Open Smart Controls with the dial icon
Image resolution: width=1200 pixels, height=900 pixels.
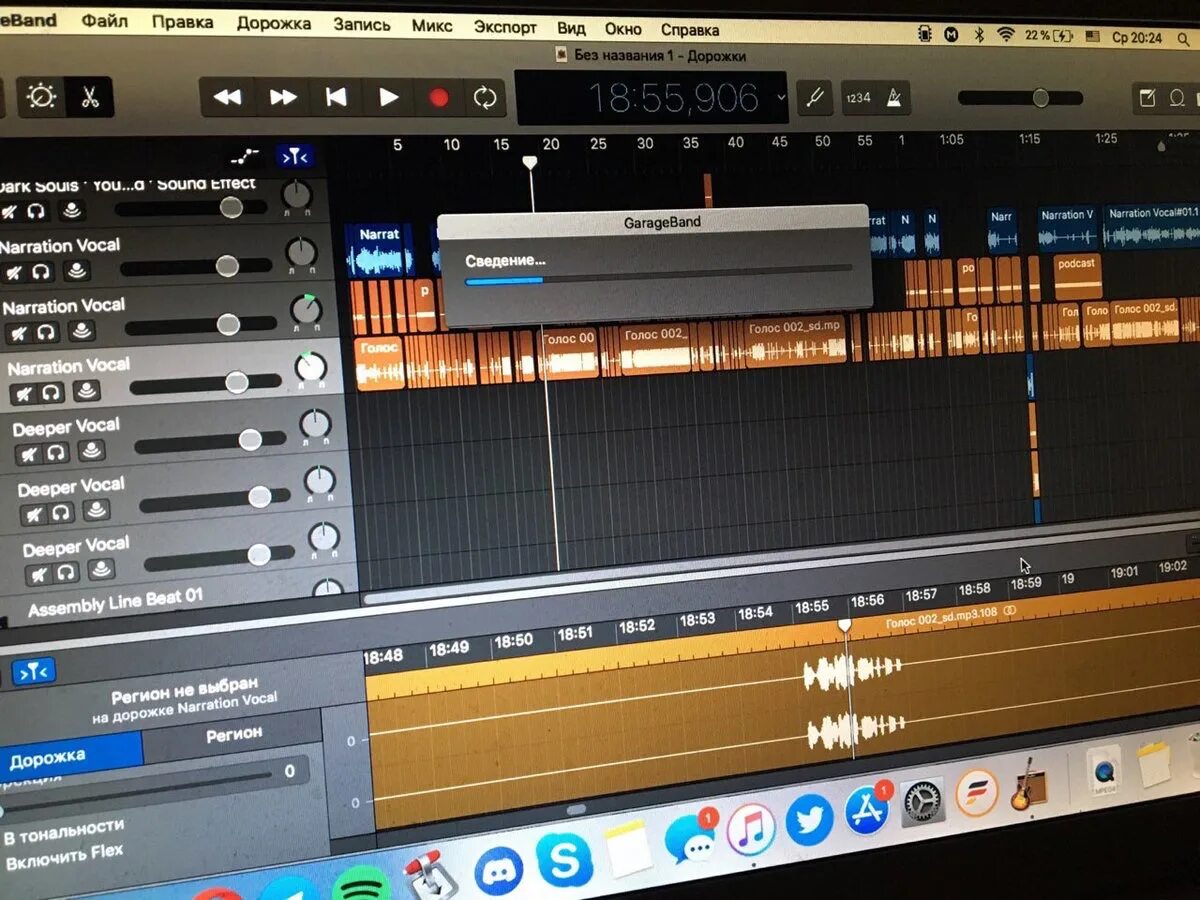point(42,97)
